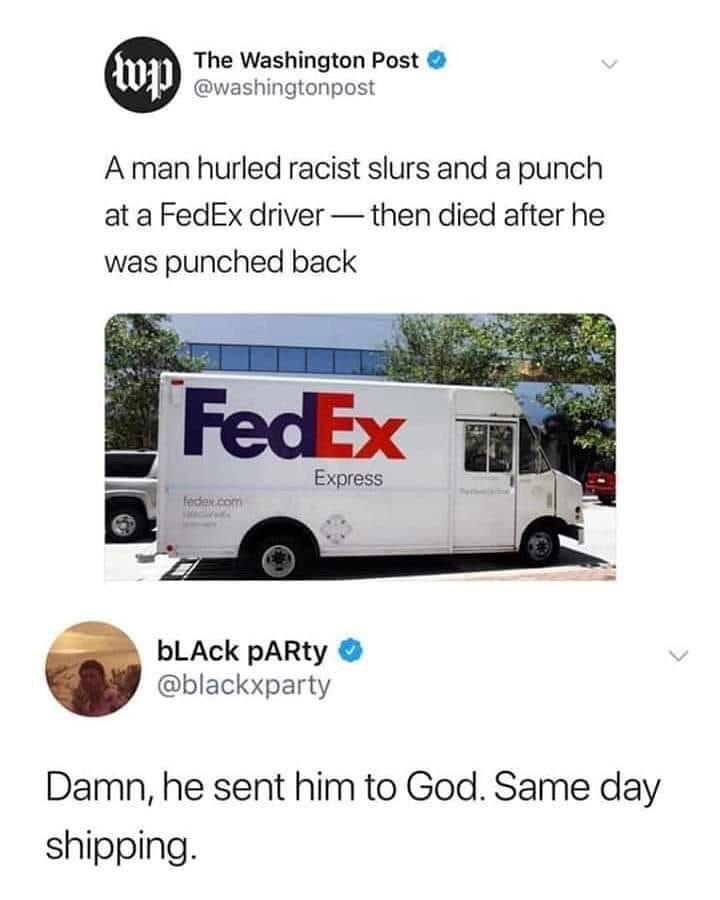Open The Washington Post display name
Image resolution: width=720 pixels, height=900 pixels.
306,60
